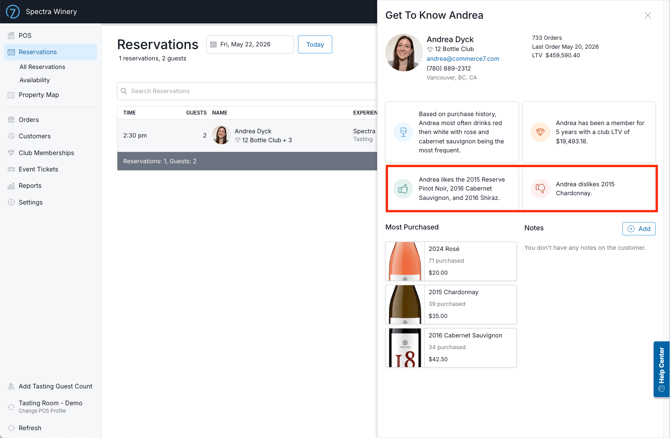The width and height of the screenshot is (670, 438).
Task: Click the Reservations calendar sidebar icon
Action: (x=11, y=52)
